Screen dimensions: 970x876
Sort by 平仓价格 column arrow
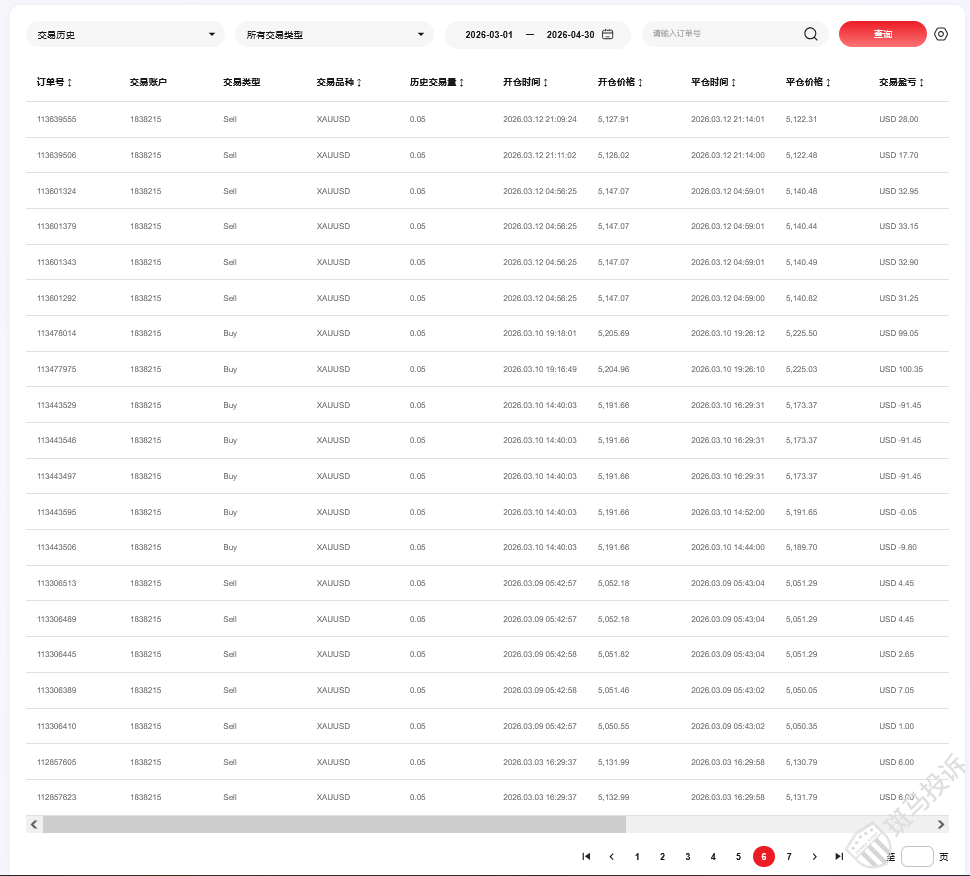(828, 82)
